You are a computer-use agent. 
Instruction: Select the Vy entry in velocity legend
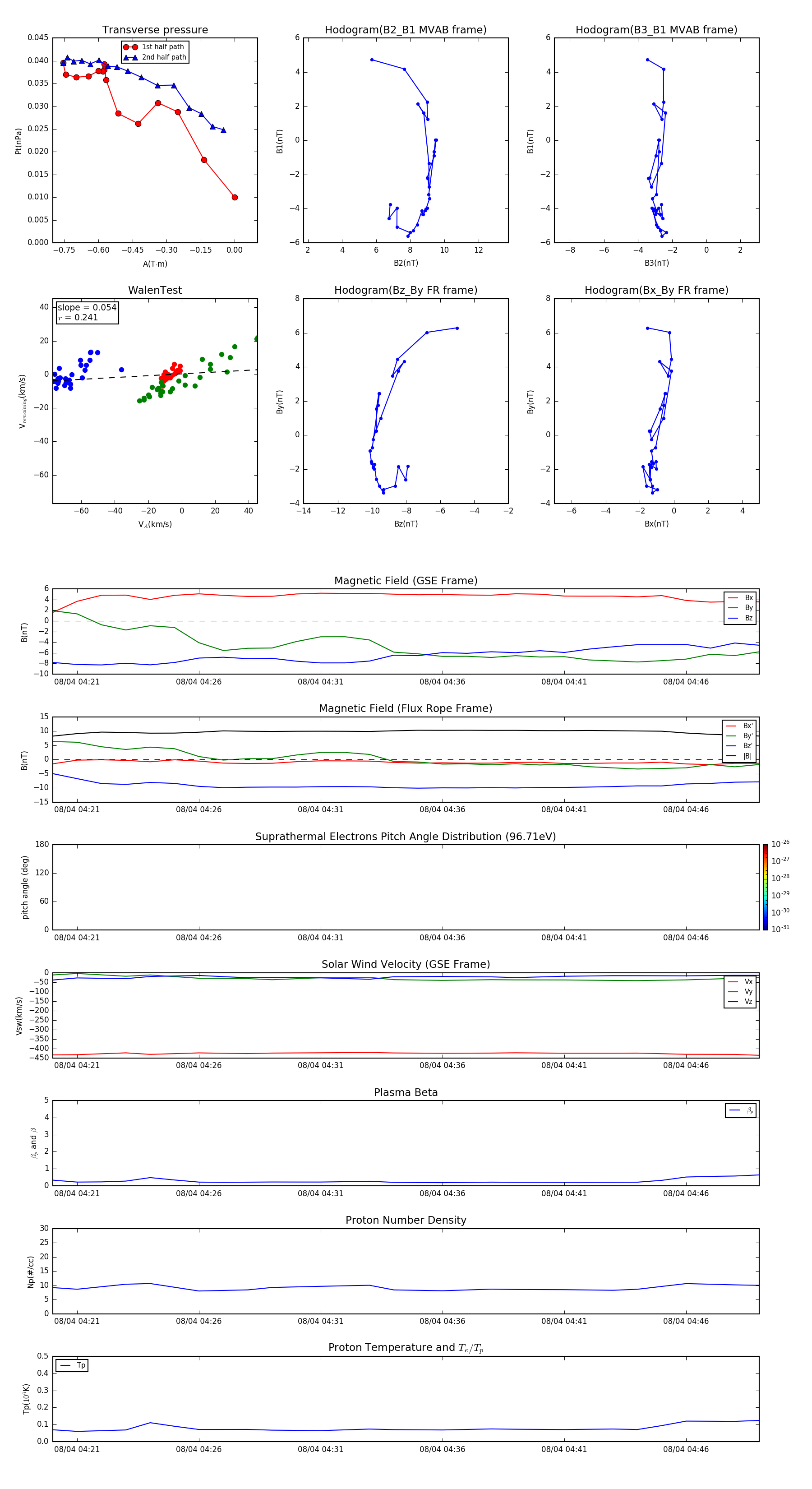tap(740, 991)
